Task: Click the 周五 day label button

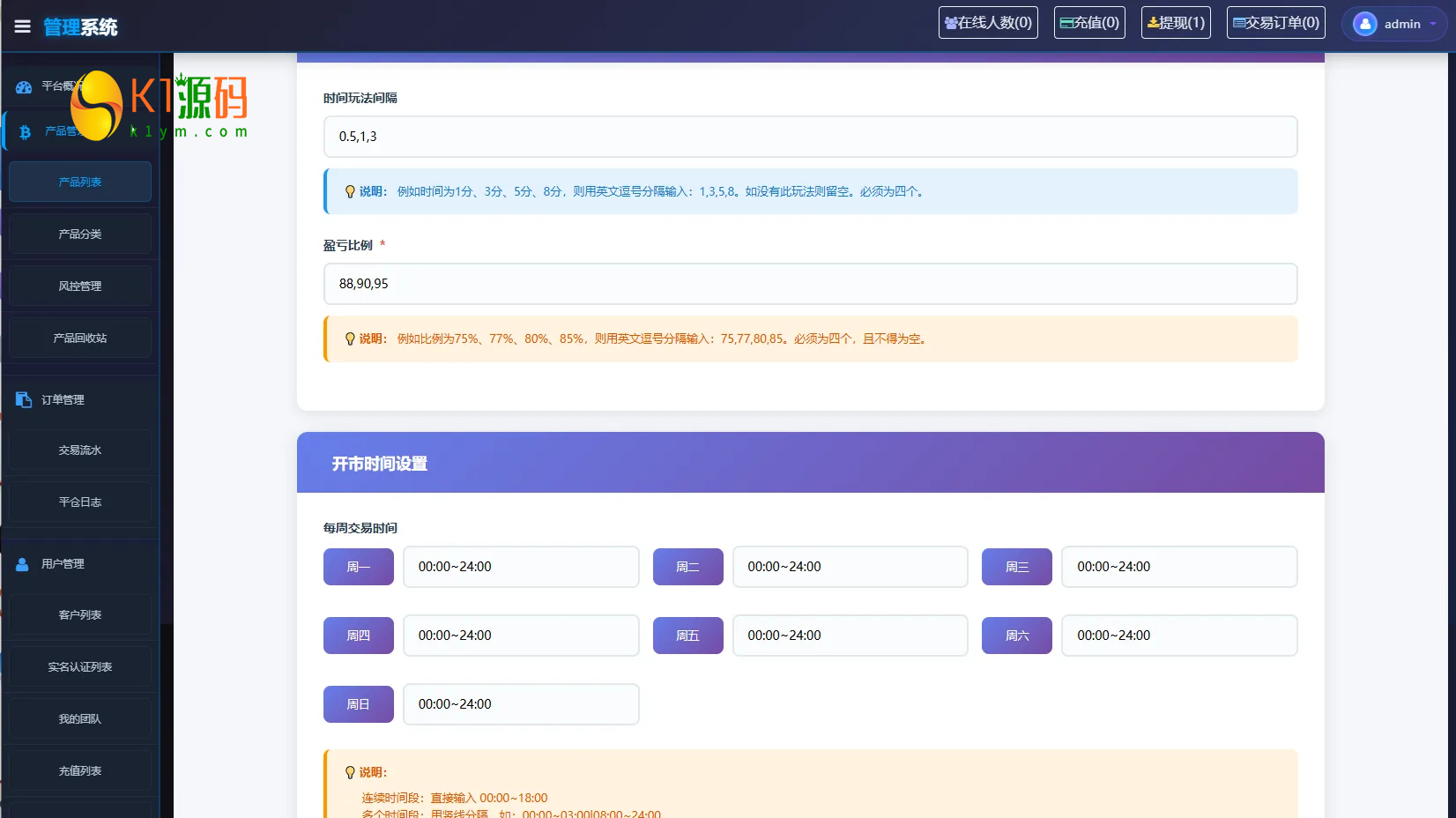Action: click(687, 636)
